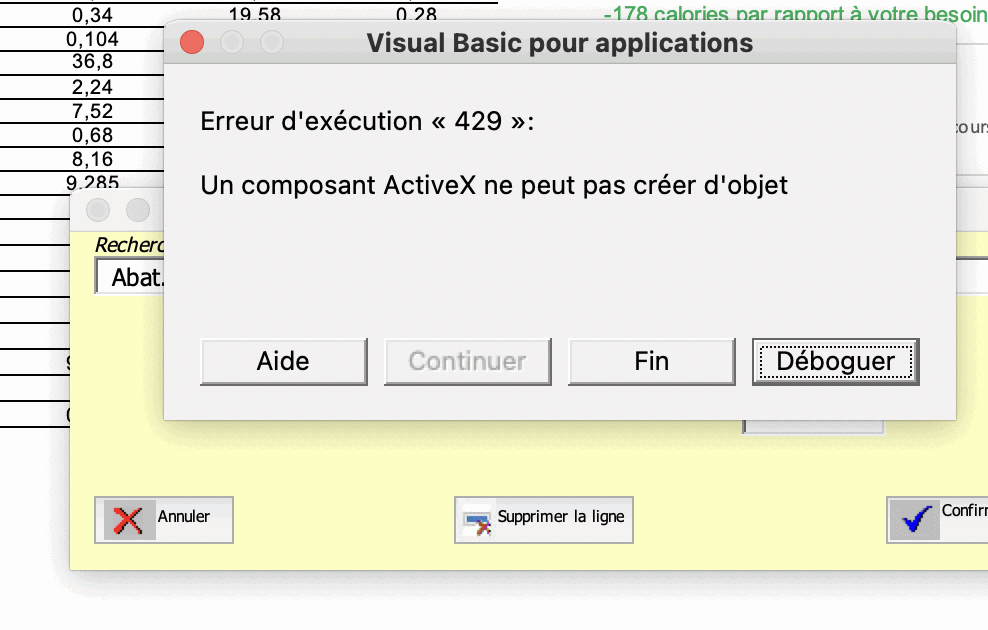The width and height of the screenshot is (988, 630).
Task: Open help with the Aide button
Action: 284,361
